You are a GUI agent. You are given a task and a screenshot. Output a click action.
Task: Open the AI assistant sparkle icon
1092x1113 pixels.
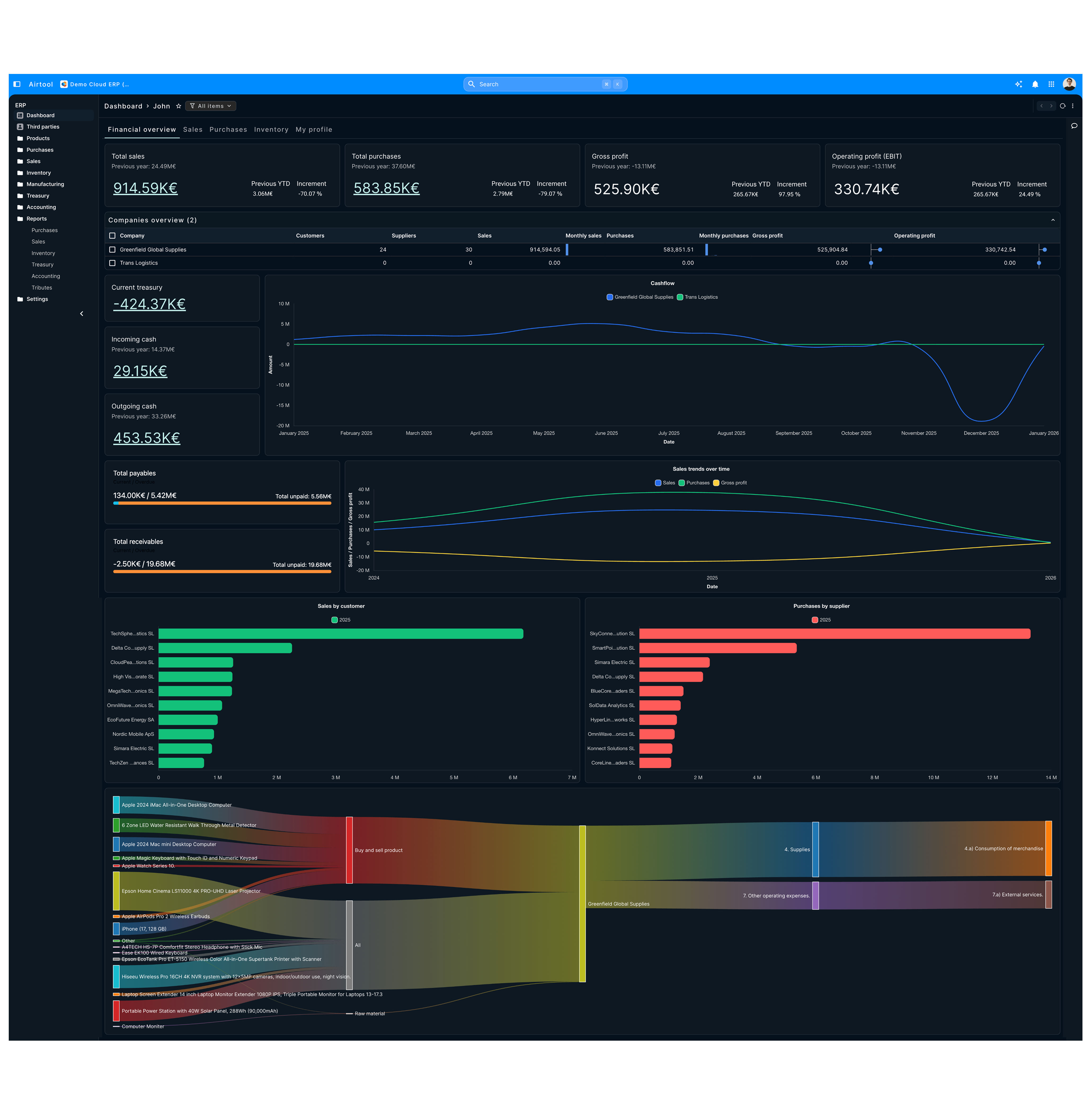pyautogui.click(x=1019, y=84)
